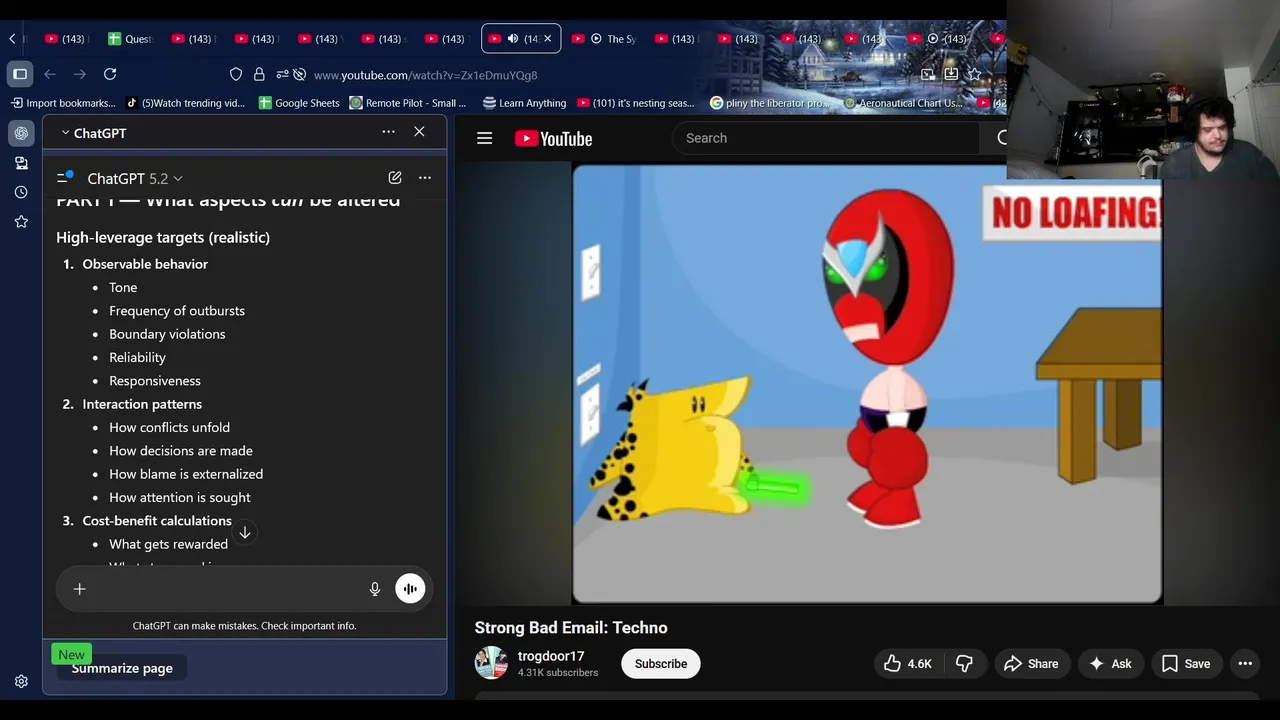Click the YouTube search box
Screen dimensions: 1280x720
click(825, 138)
